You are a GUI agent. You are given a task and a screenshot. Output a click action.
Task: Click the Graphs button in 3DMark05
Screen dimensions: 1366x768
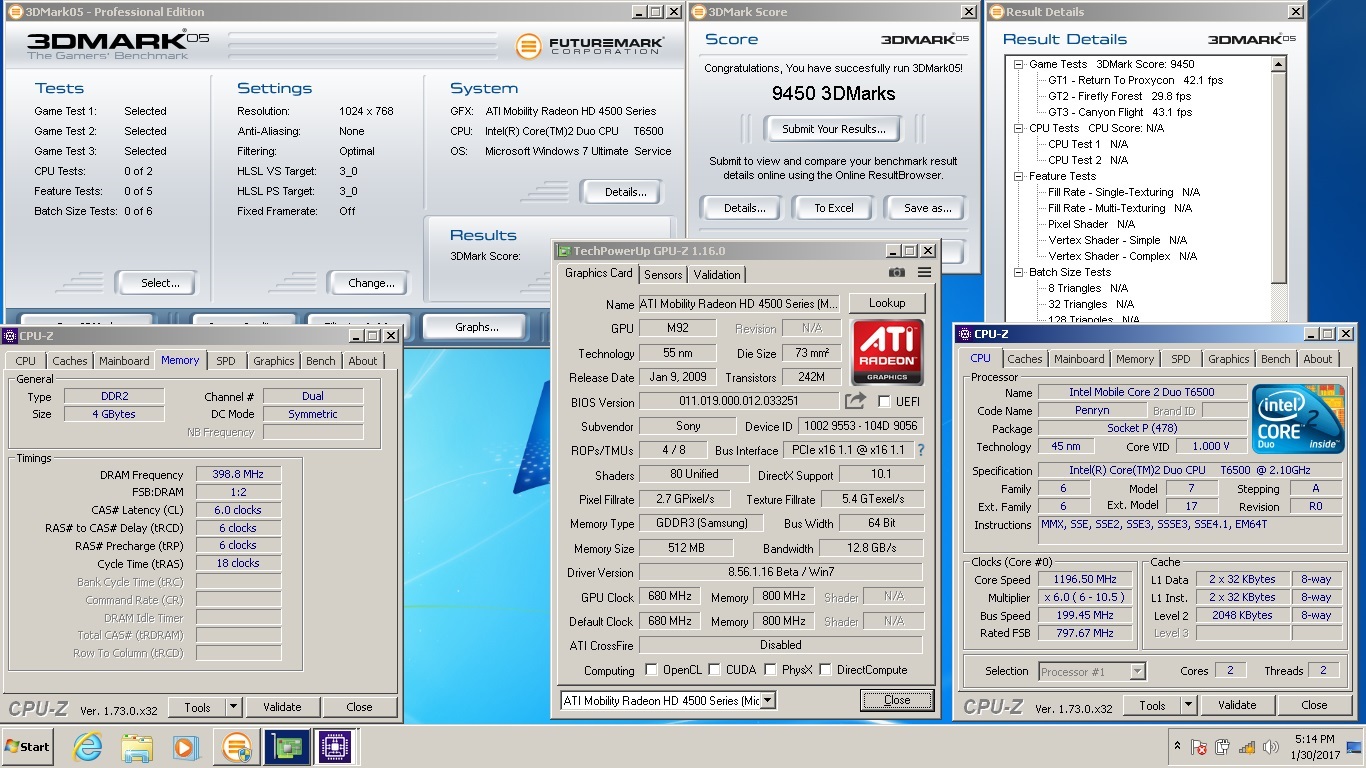[x=477, y=327]
